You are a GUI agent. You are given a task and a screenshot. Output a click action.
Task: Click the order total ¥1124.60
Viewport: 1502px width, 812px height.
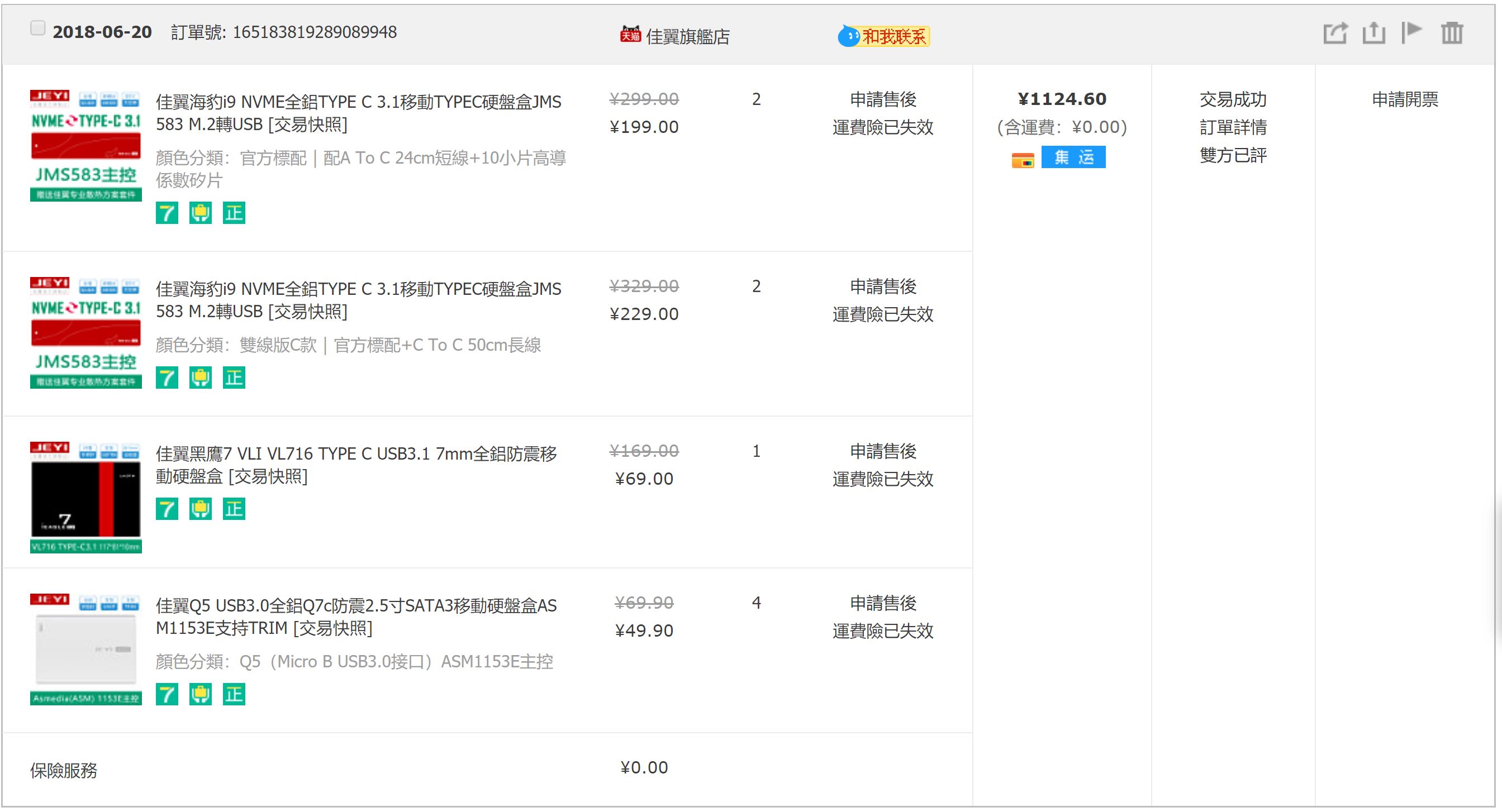(x=1062, y=99)
